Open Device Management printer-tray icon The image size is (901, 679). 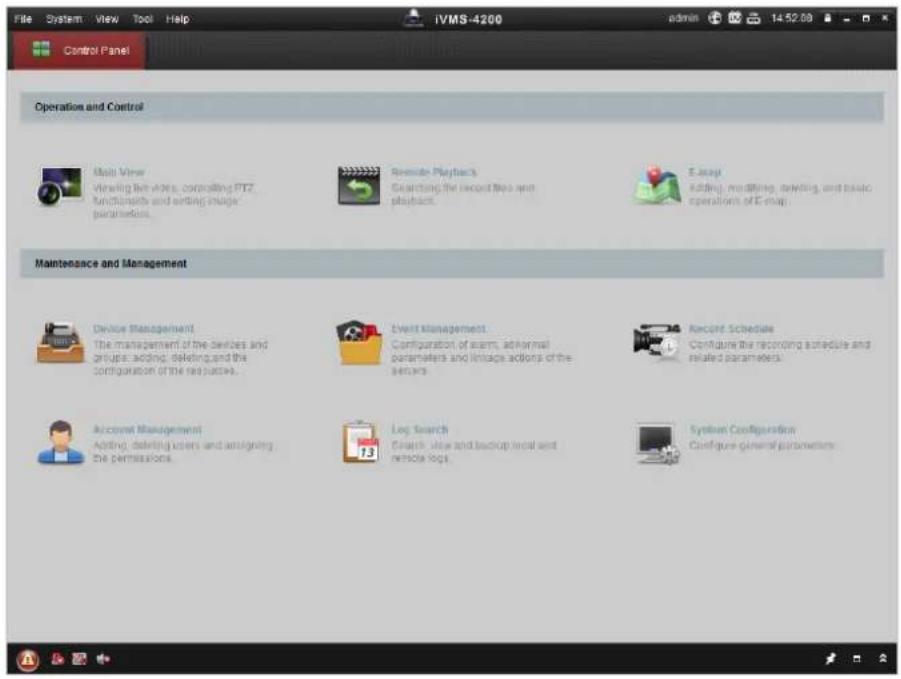tap(60, 343)
